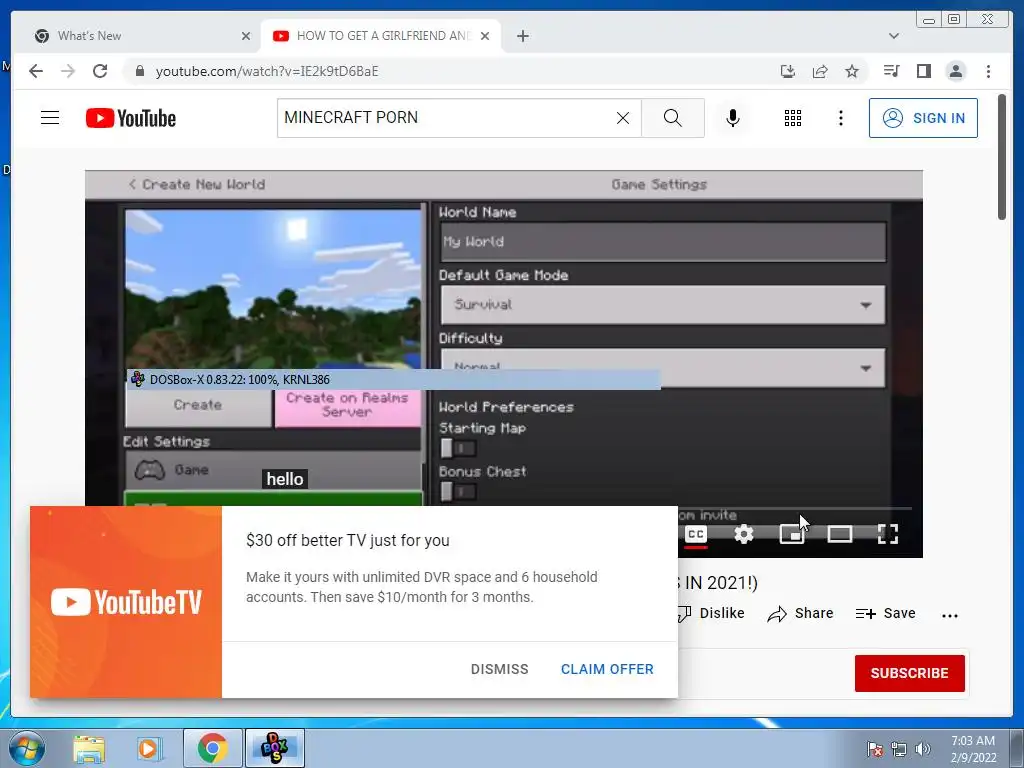Toggle closed captions on video

pyautogui.click(x=696, y=535)
